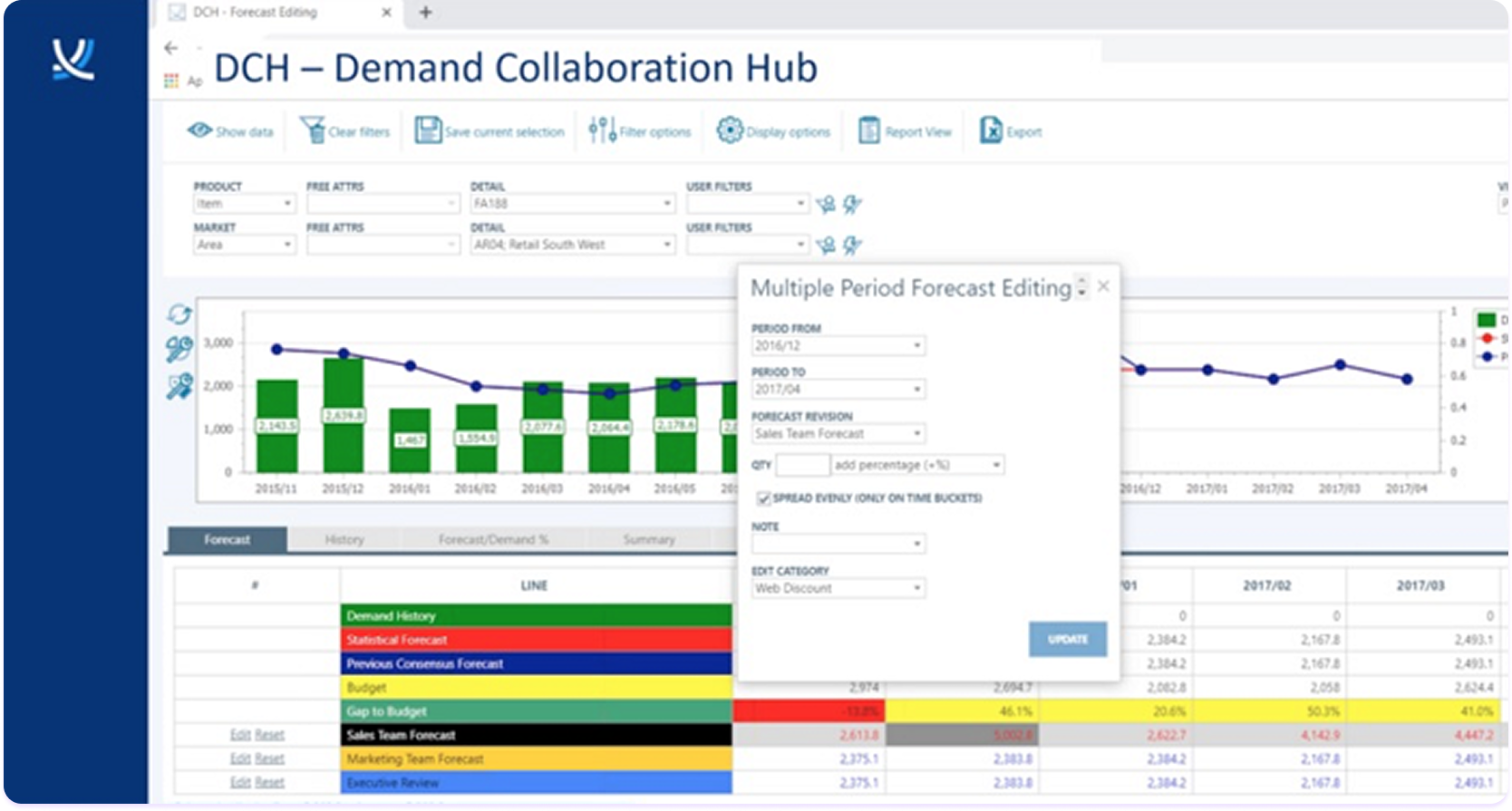Screen dimensions: 1512x811
Task: Open the Market row User Filters dropdown
Action: pyautogui.click(x=747, y=245)
